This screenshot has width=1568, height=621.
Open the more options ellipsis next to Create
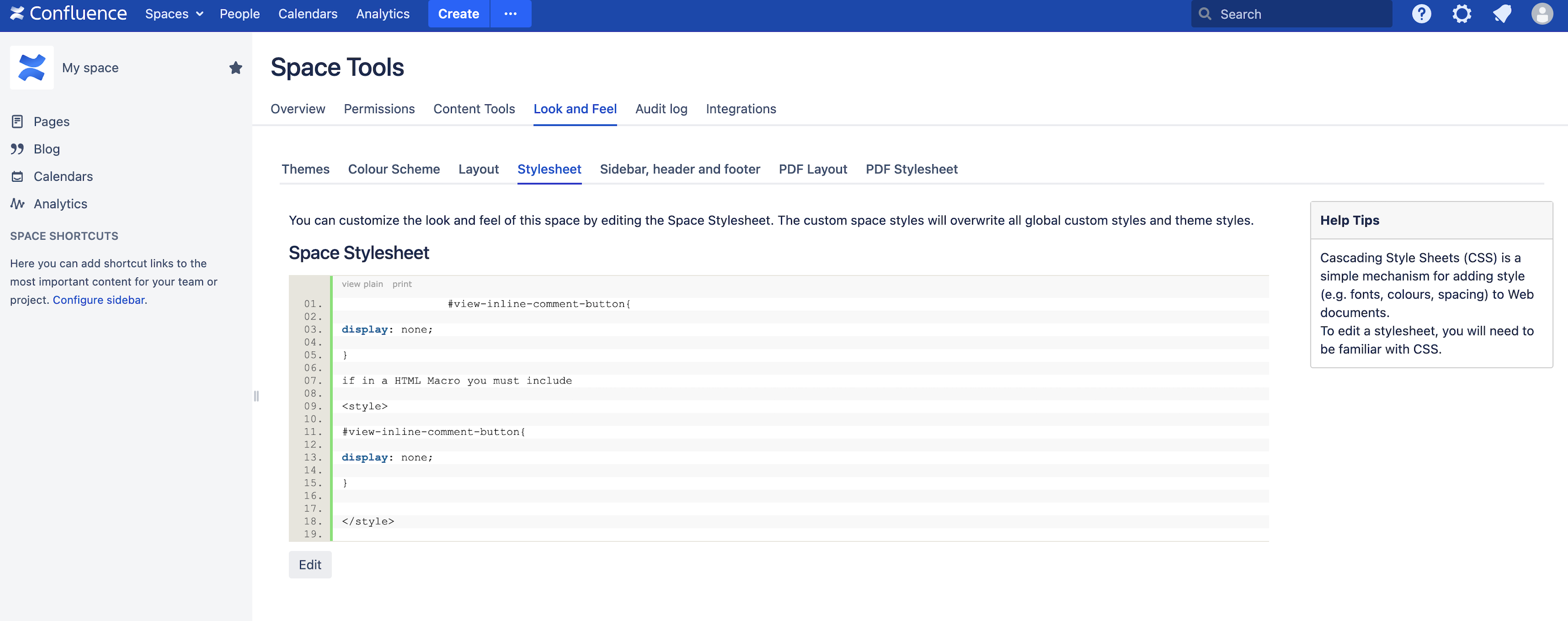(510, 13)
